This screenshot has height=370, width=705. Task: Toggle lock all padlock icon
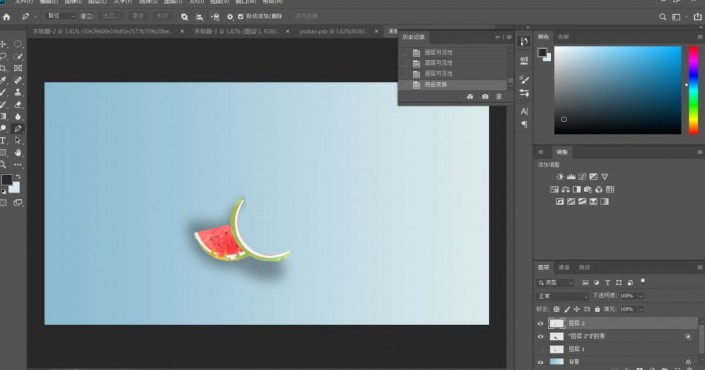pos(597,309)
